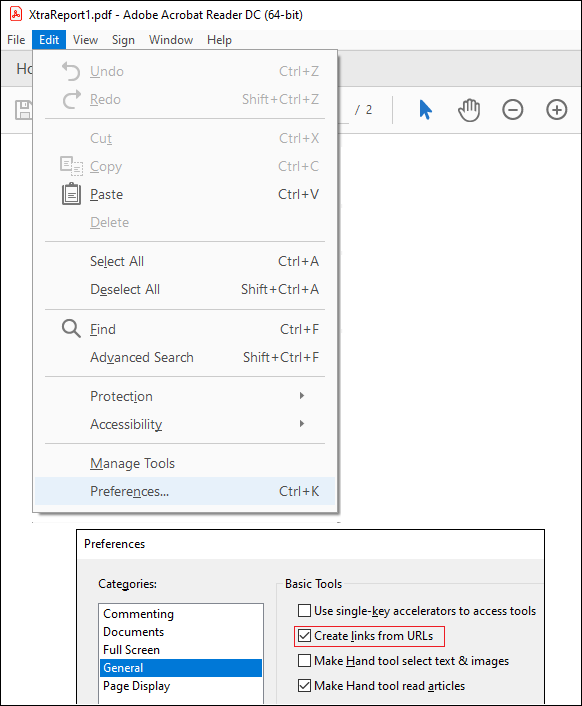Image resolution: width=582 pixels, height=706 pixels.
Task: Select the arrow selection tool
Action: (x=425, y=110)
